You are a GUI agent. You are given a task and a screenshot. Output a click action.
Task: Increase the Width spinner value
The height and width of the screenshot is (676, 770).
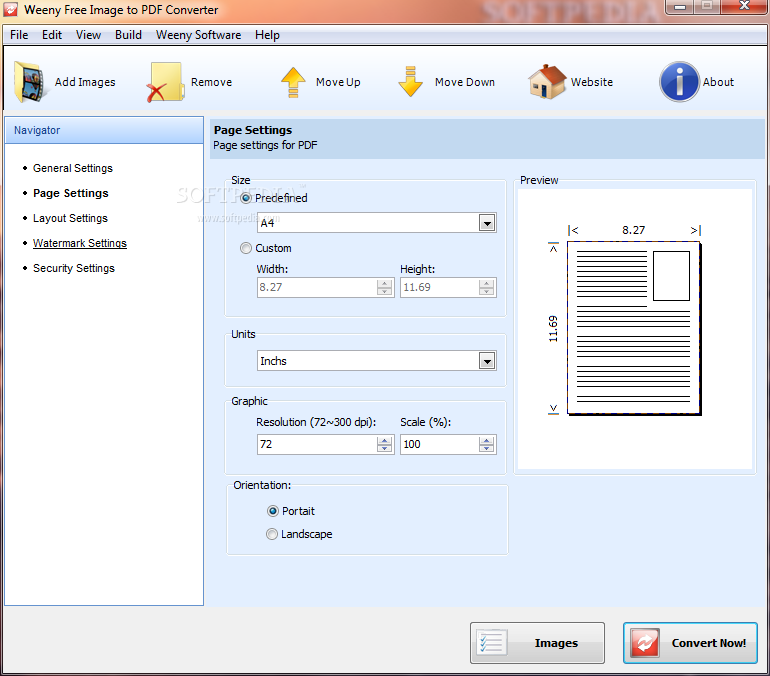pos(385,283)
